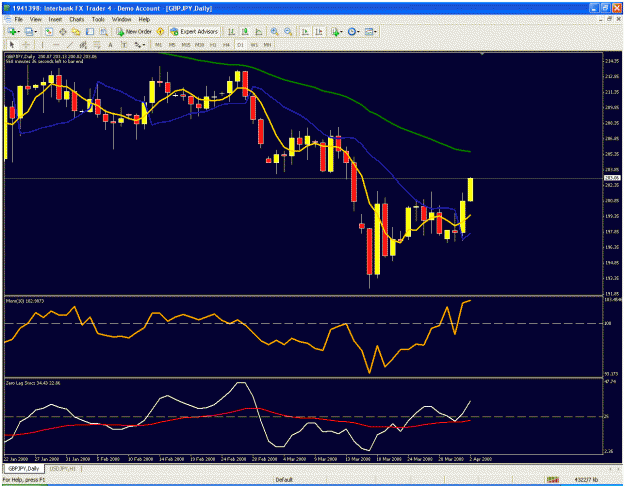Image resolution: width=625 pixels, height=486 pixels.
Task: Open the Help menu
Action: pyautogui.click(x=144, y=19)
